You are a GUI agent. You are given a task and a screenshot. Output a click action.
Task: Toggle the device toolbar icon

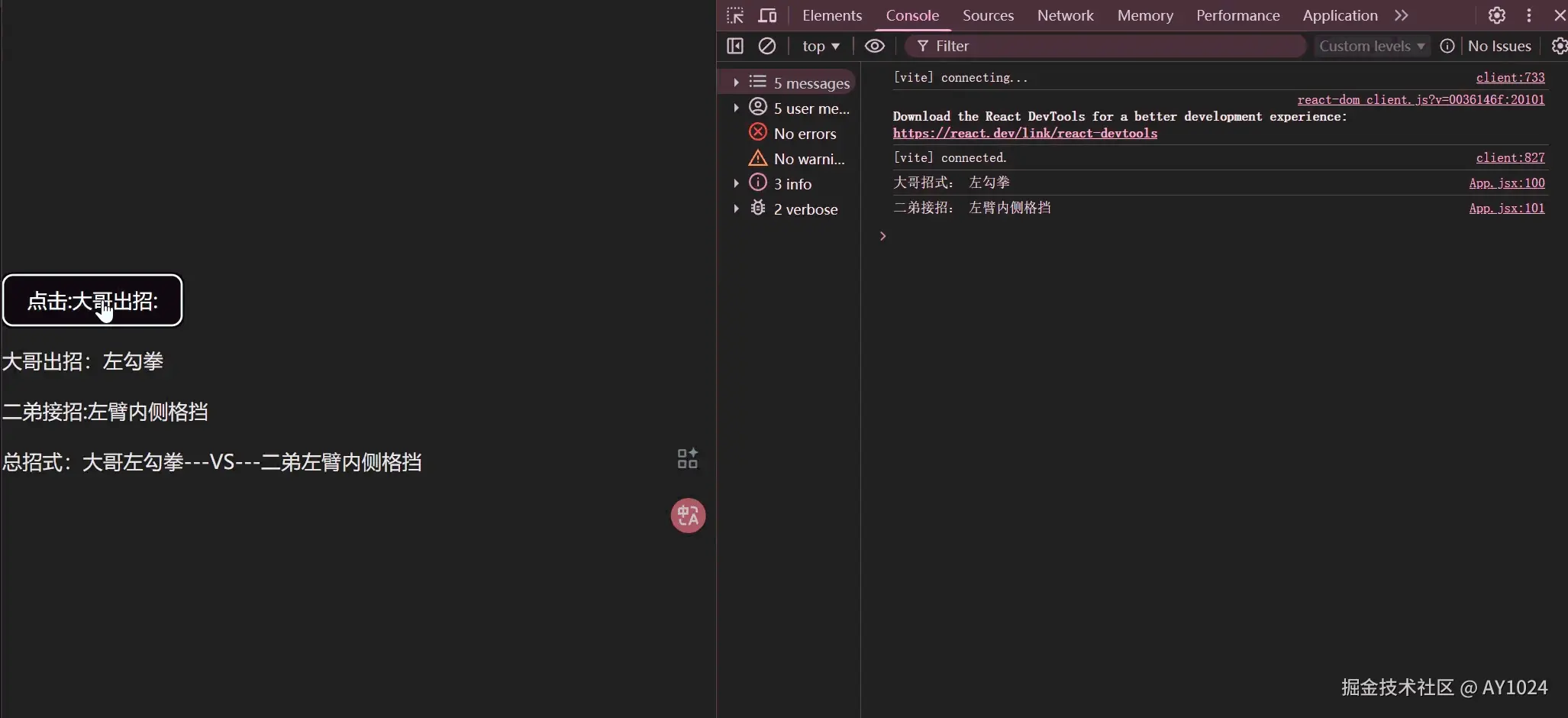click(x=767, y=15)
